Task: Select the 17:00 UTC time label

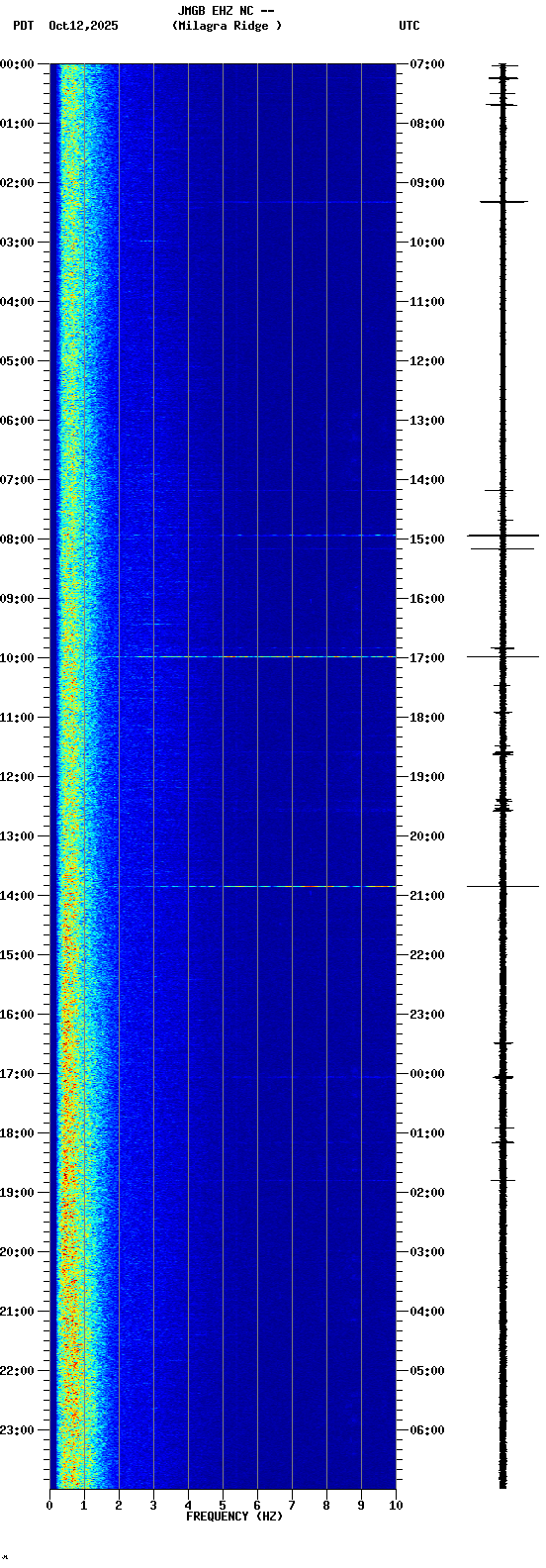Action: [x=427, y=658]
